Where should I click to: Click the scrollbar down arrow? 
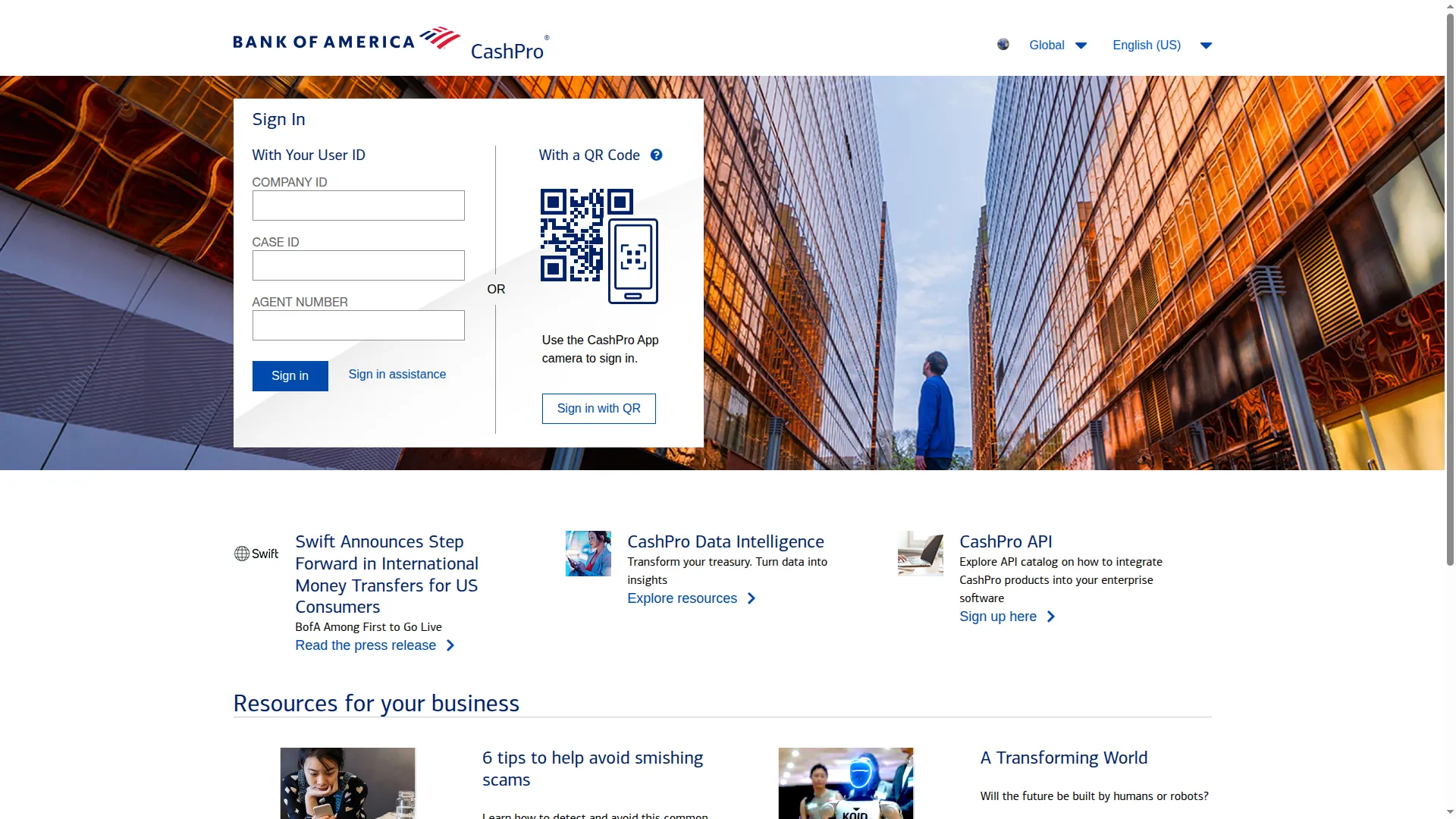pyautogui.click(x=1450, y=813)
